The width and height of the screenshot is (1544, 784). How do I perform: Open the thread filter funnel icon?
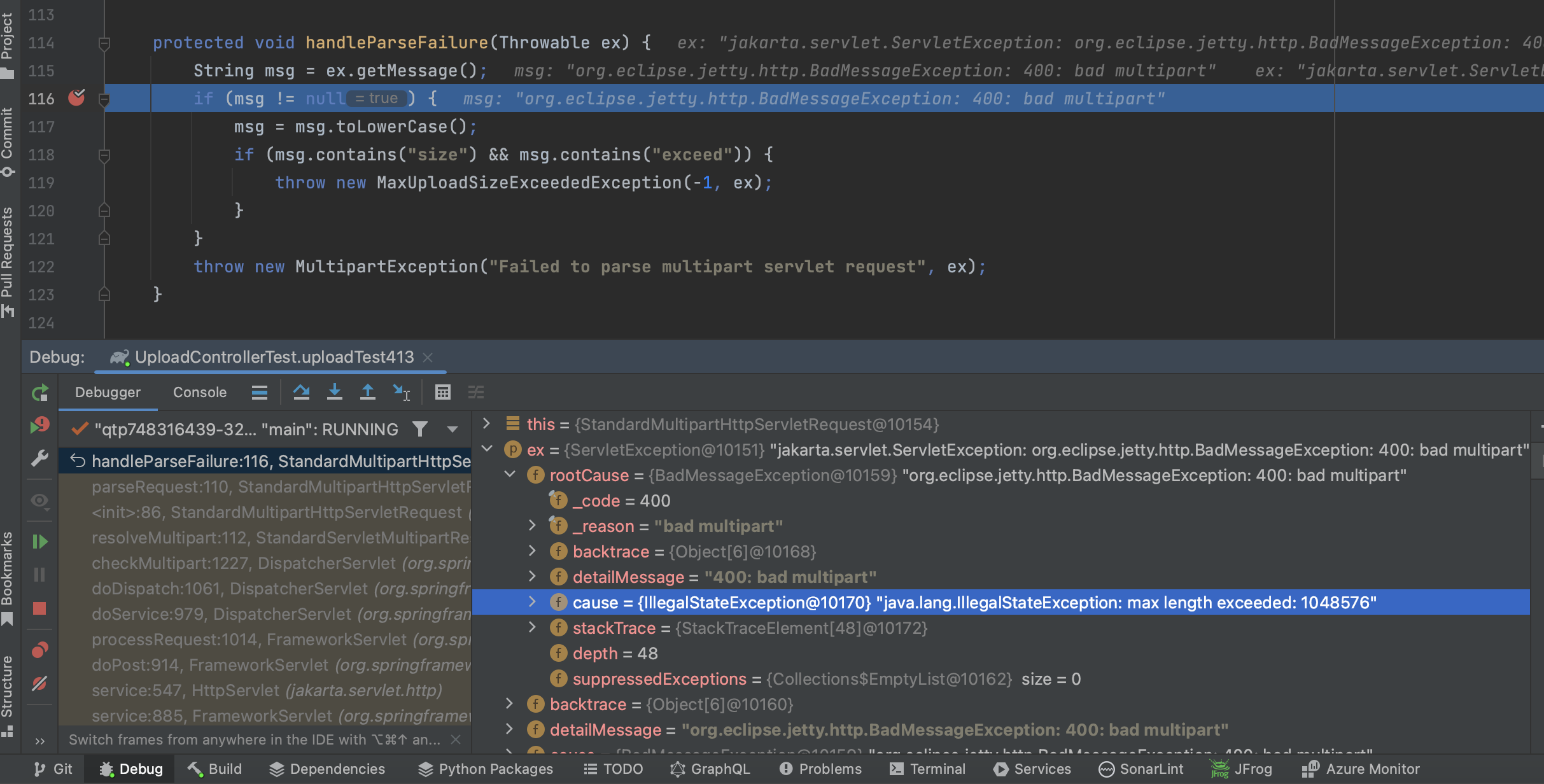pos(420,430)
